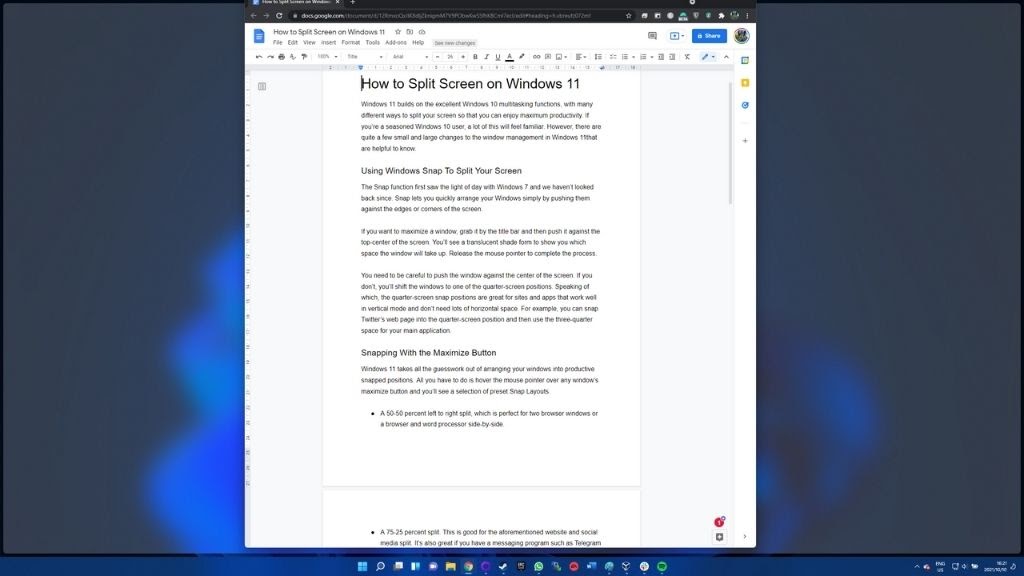This screenshot has height=576, width=1024.
Task: Decrease the font size with minus
Action: point(438,57)
